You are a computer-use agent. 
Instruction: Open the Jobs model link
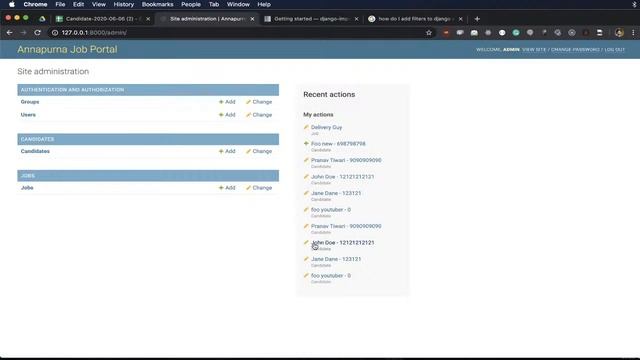27,188
